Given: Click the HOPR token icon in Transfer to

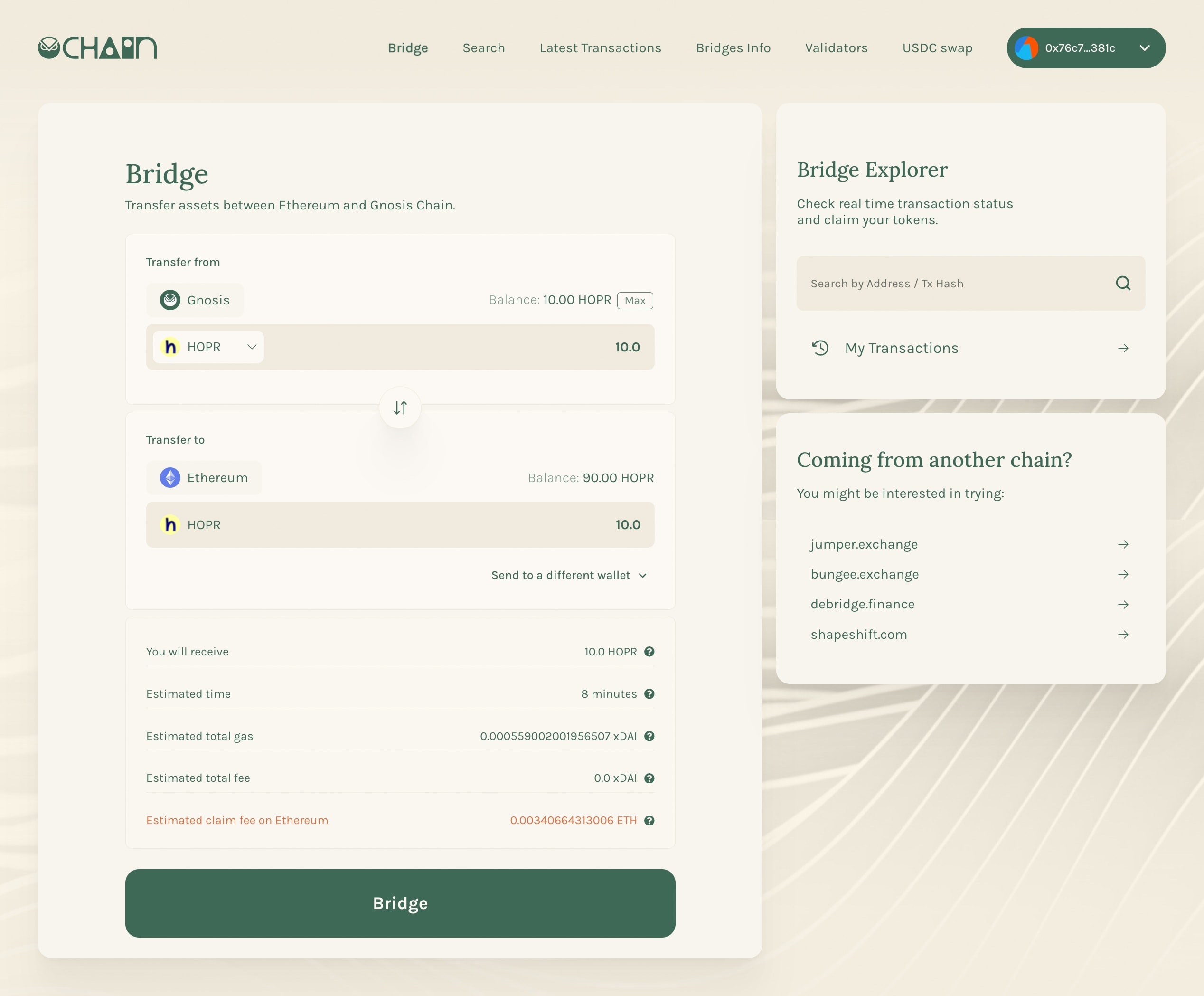Looking at the screenshot, I should (x=170, y=524).
